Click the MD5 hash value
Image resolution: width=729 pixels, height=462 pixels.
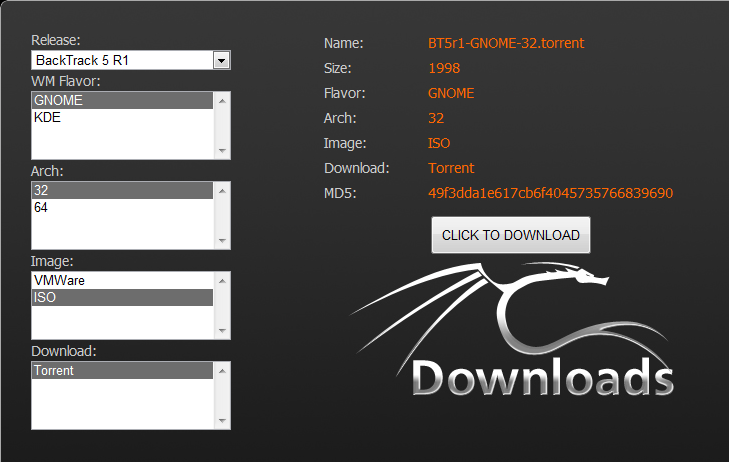tap(550, 193)
